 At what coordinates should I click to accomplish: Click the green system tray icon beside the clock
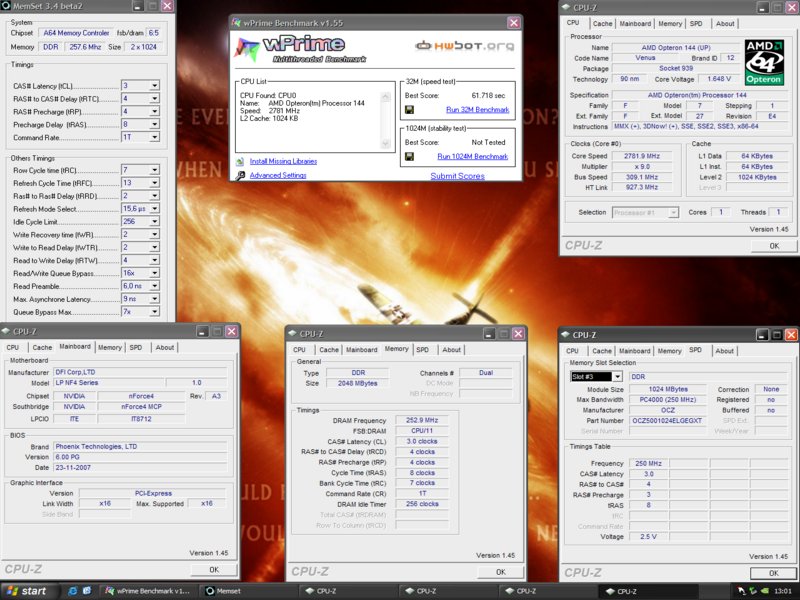click(x=765, y=591)
